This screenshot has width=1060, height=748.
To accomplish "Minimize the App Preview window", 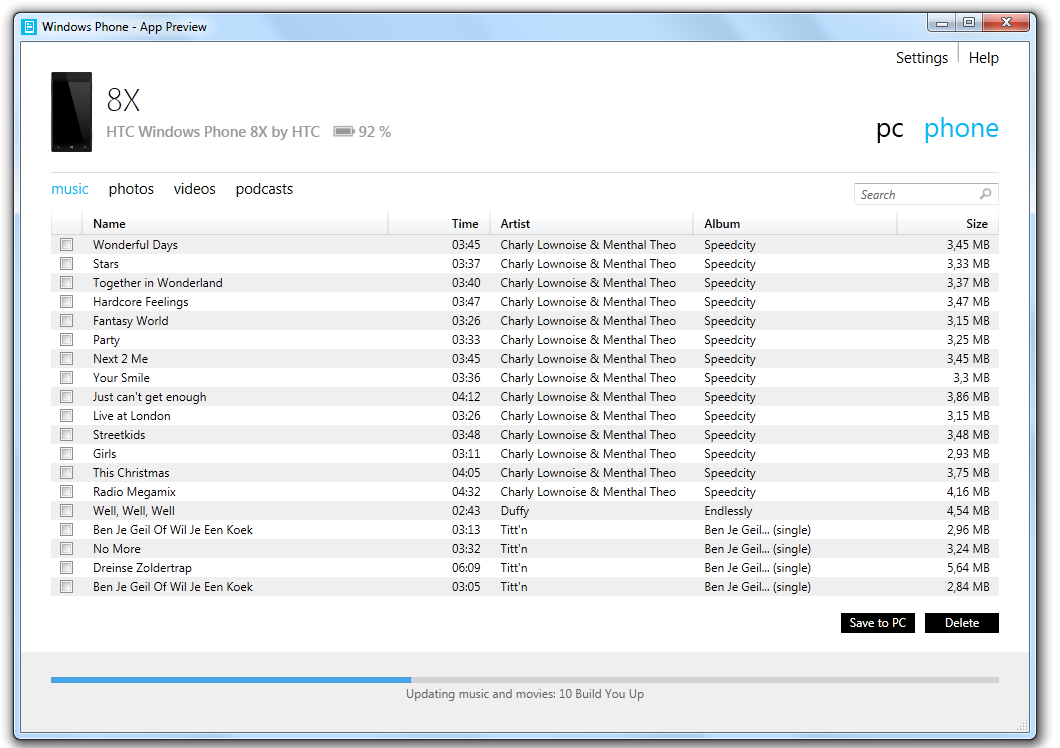I will [941, 23].
